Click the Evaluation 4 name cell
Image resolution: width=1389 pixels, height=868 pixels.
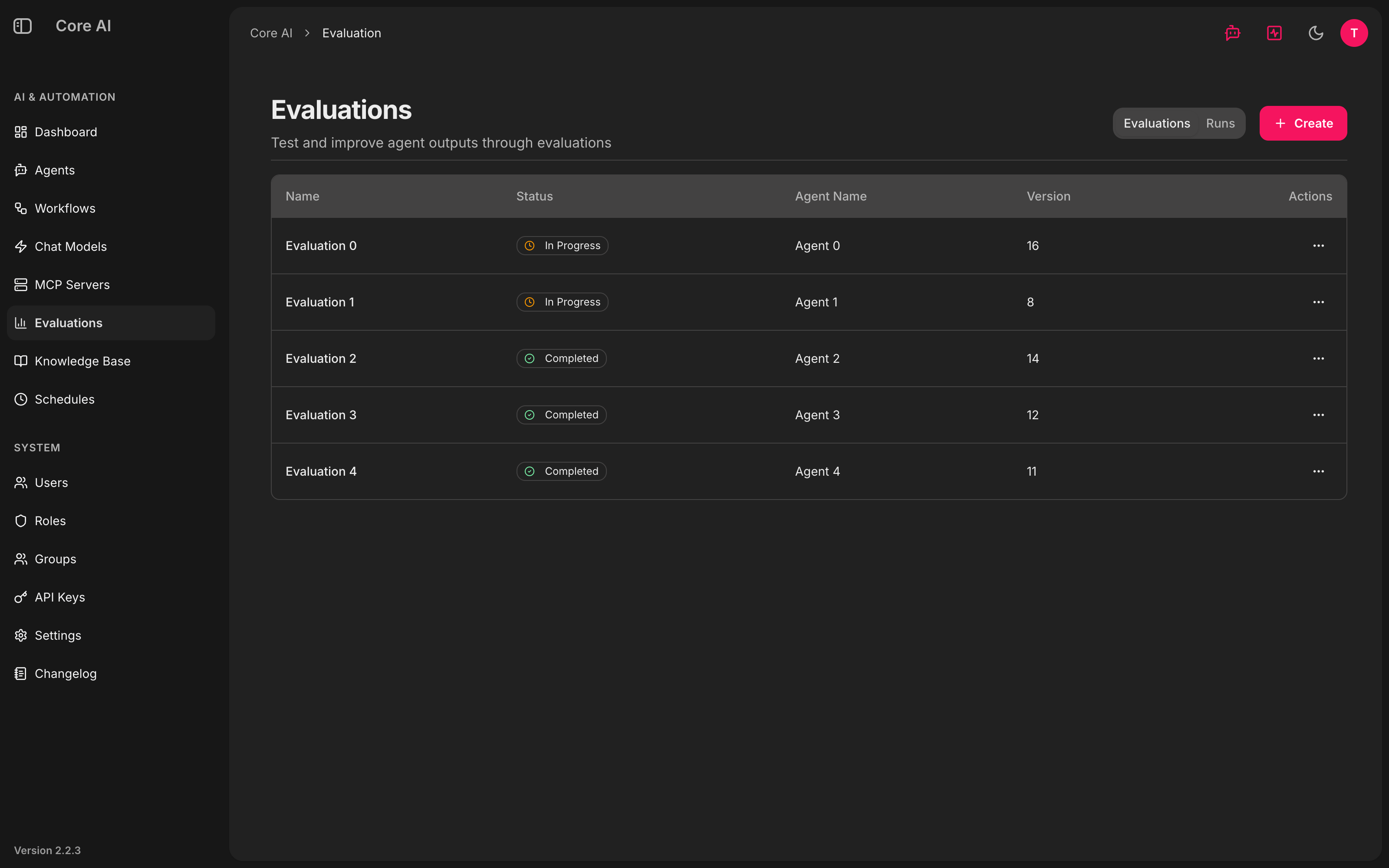321,471
